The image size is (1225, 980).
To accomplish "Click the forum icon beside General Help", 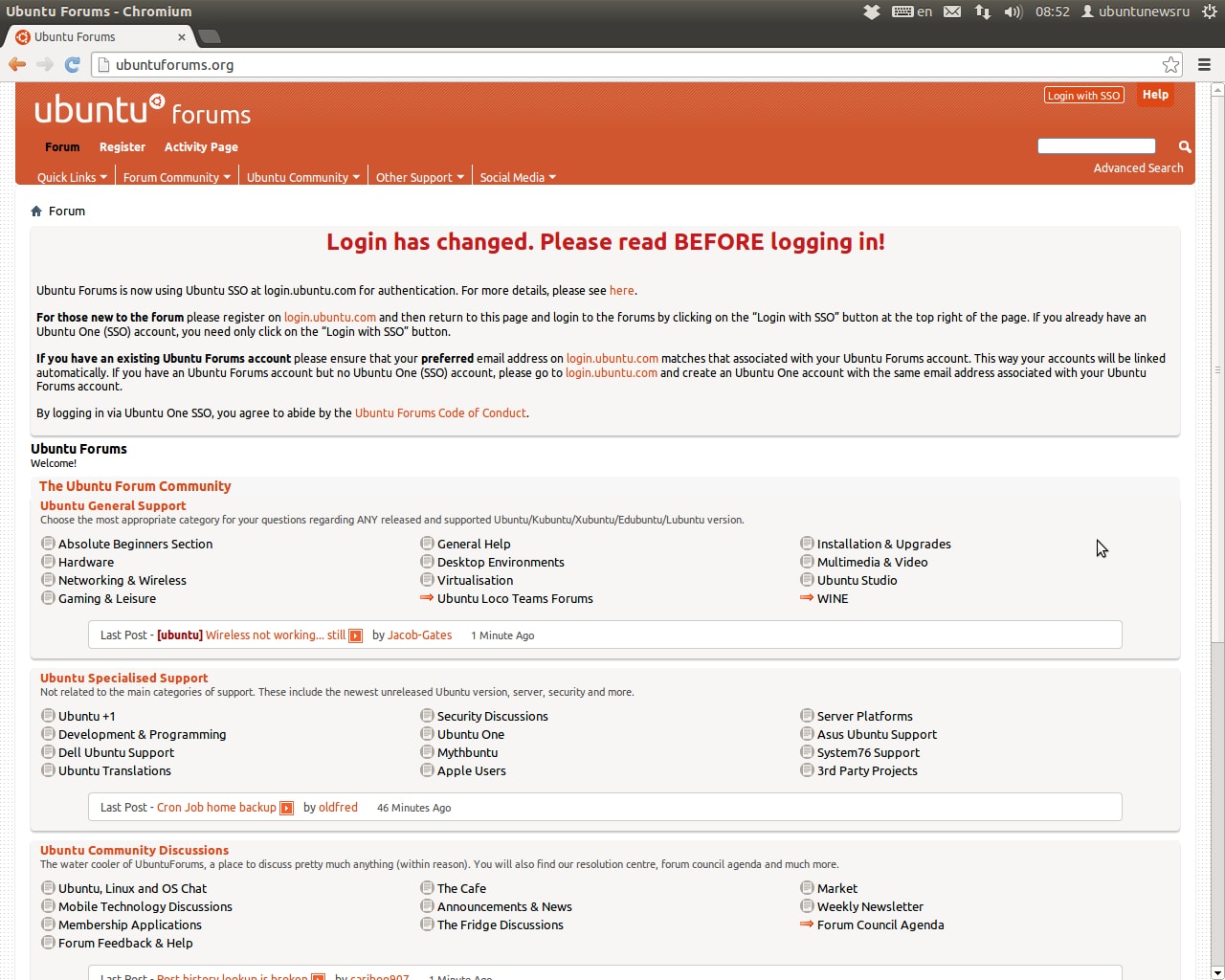I will tap(427, 543).
